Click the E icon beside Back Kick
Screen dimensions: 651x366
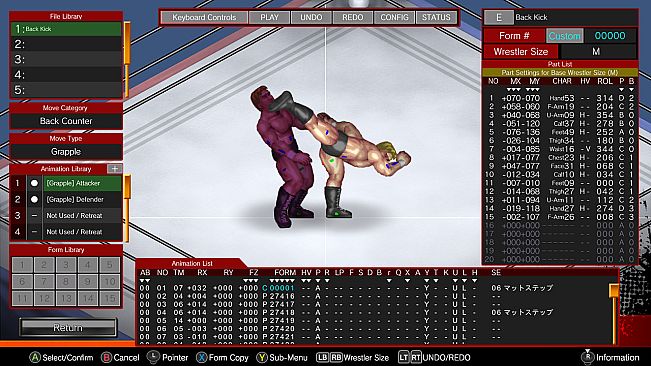coord(499,17)
